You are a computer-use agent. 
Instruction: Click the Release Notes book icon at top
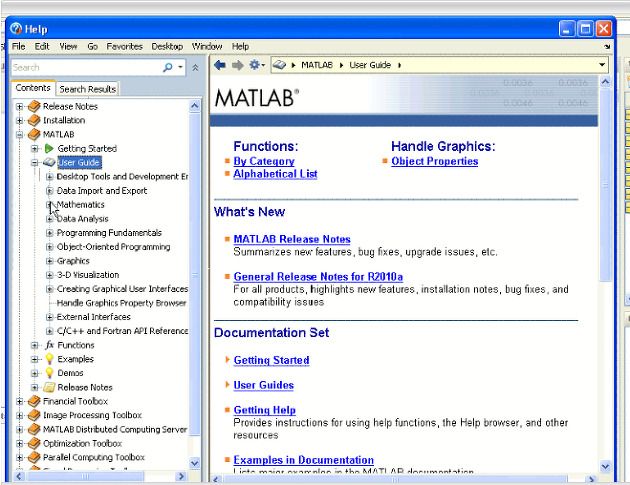pyautogui.click(x=34, y=106)
